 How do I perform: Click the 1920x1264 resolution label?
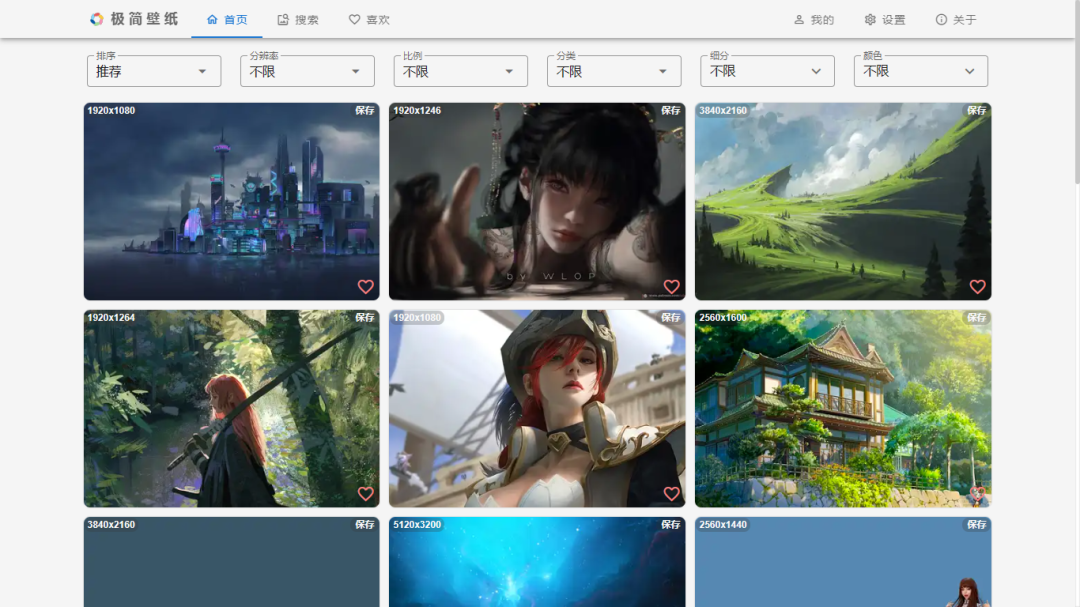pos(111,318)
